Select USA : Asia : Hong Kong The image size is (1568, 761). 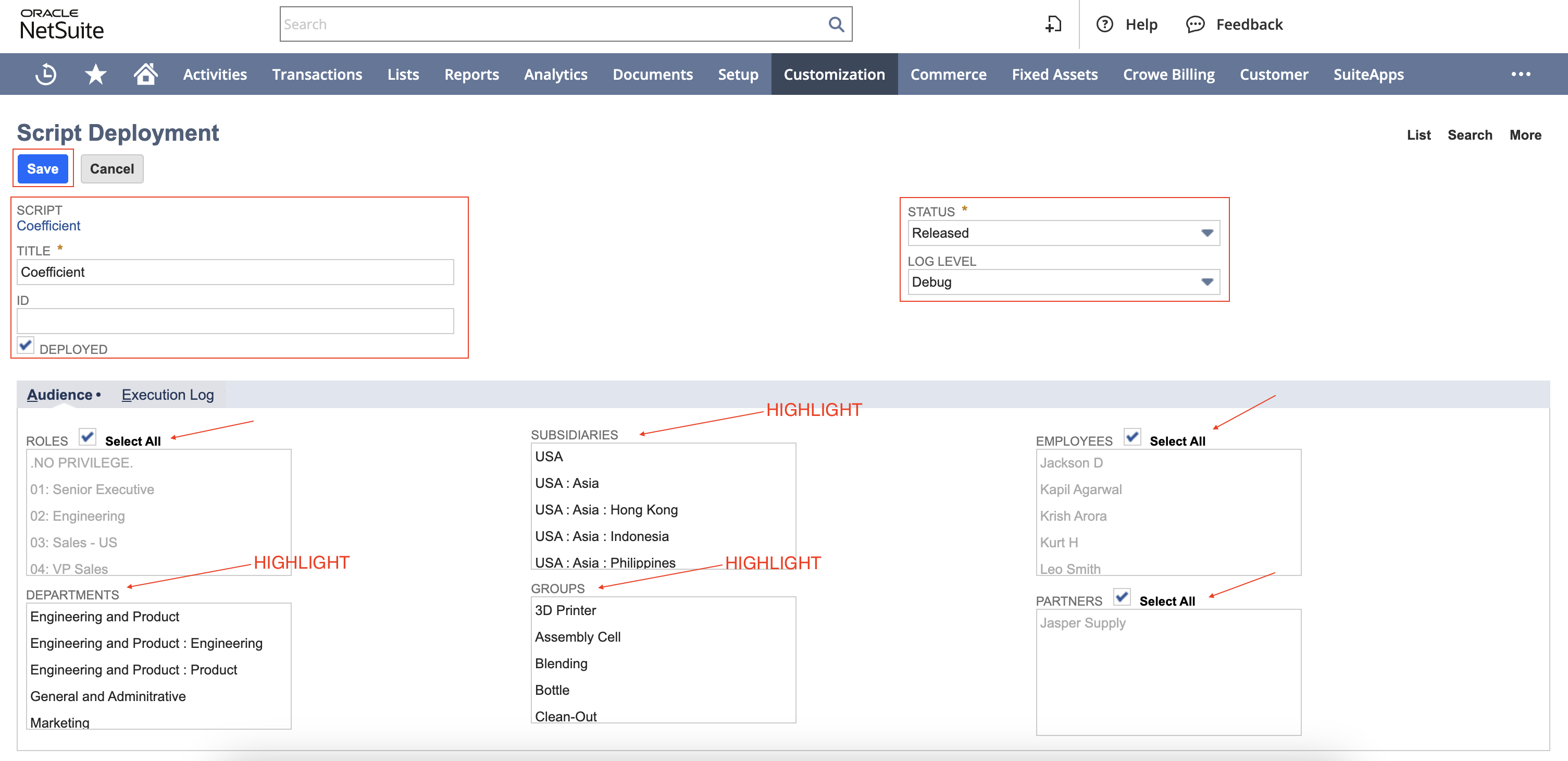pyautogui.click(x=663, y=510)
